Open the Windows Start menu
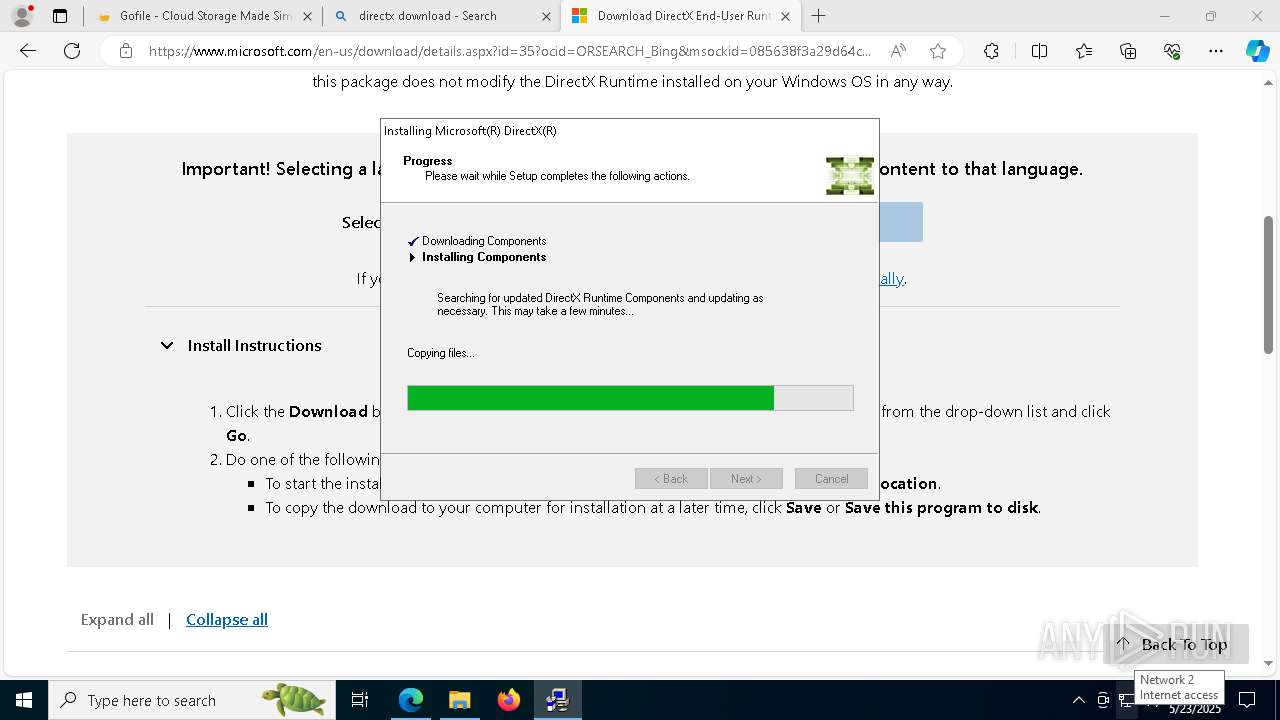1280x720 pixels. [x=24, y=700]
